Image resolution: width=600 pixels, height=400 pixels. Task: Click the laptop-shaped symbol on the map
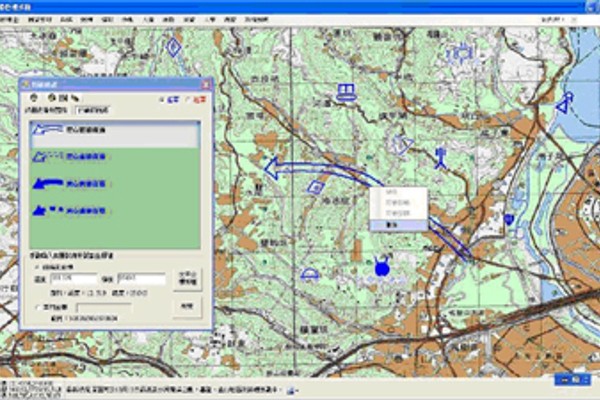click(x=347, y=92)
